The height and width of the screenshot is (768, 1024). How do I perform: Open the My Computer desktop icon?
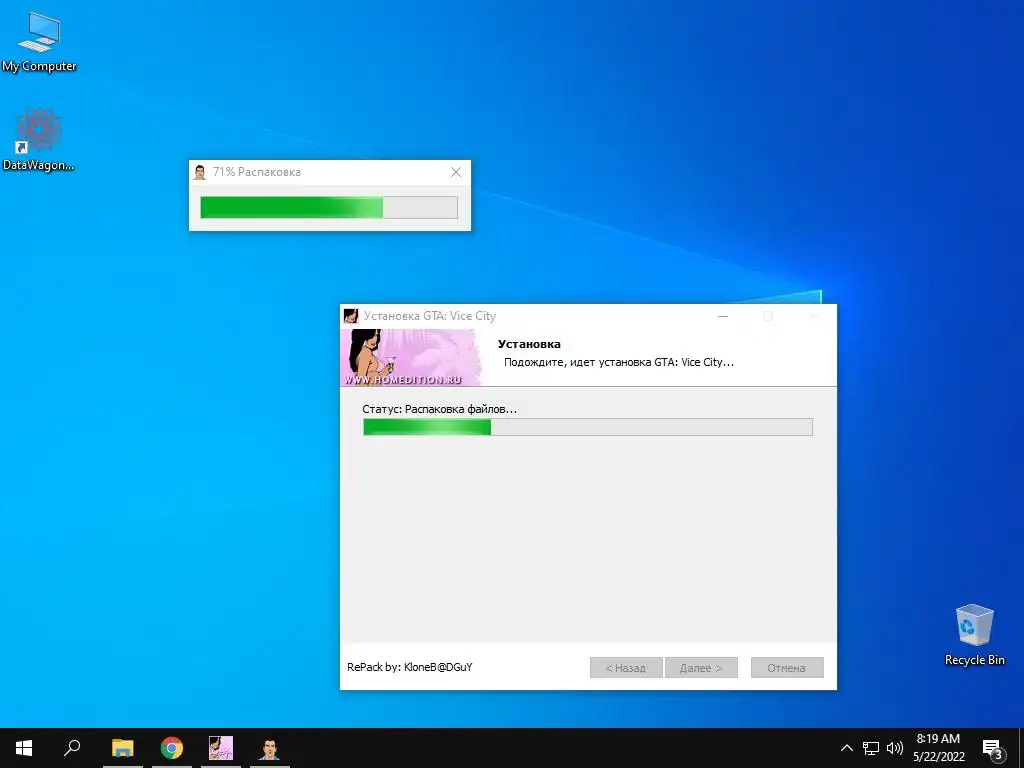[x=39, y=42]
